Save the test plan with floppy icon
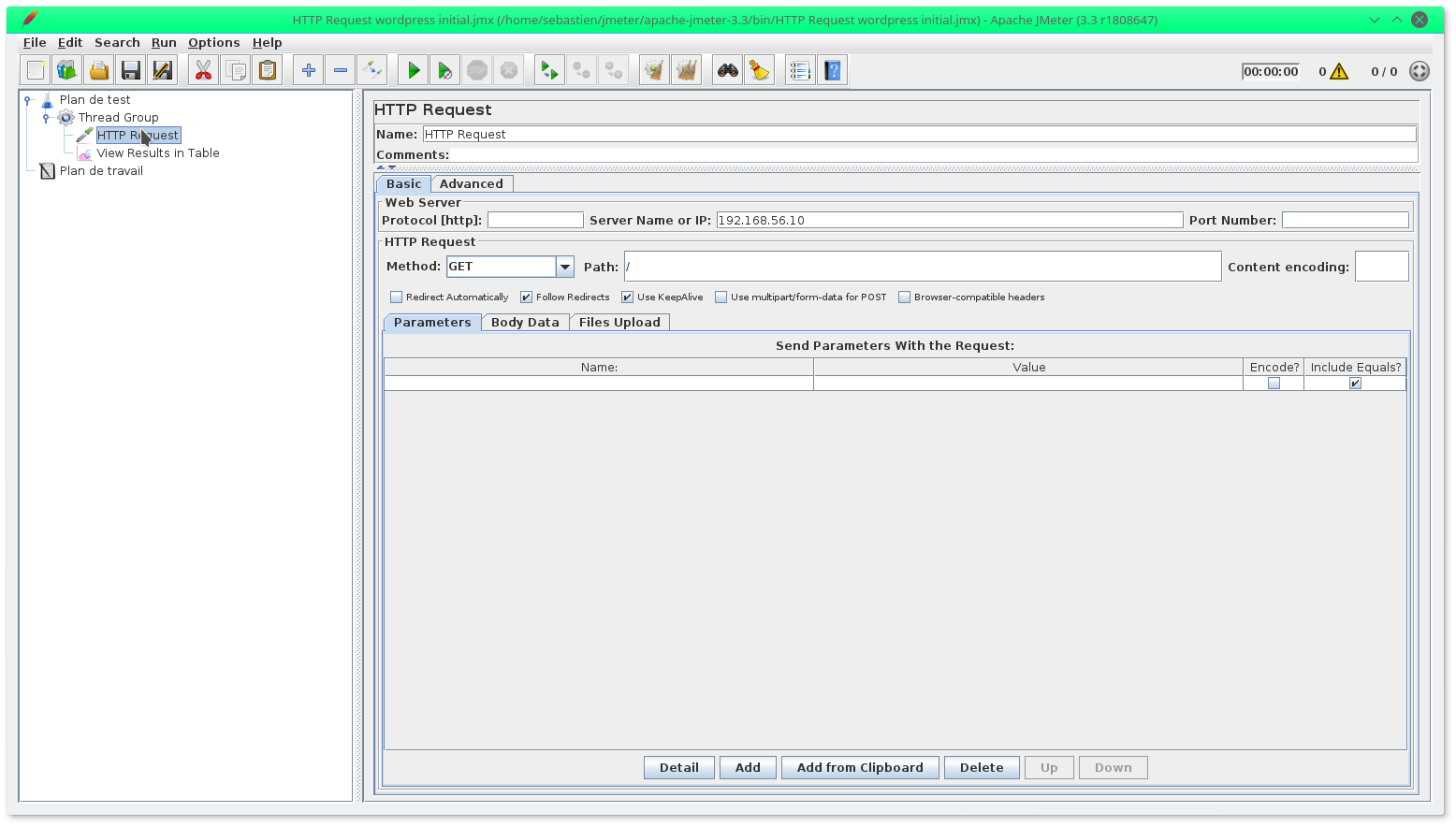Screen dimensions: 1456x827 point(131,70)
